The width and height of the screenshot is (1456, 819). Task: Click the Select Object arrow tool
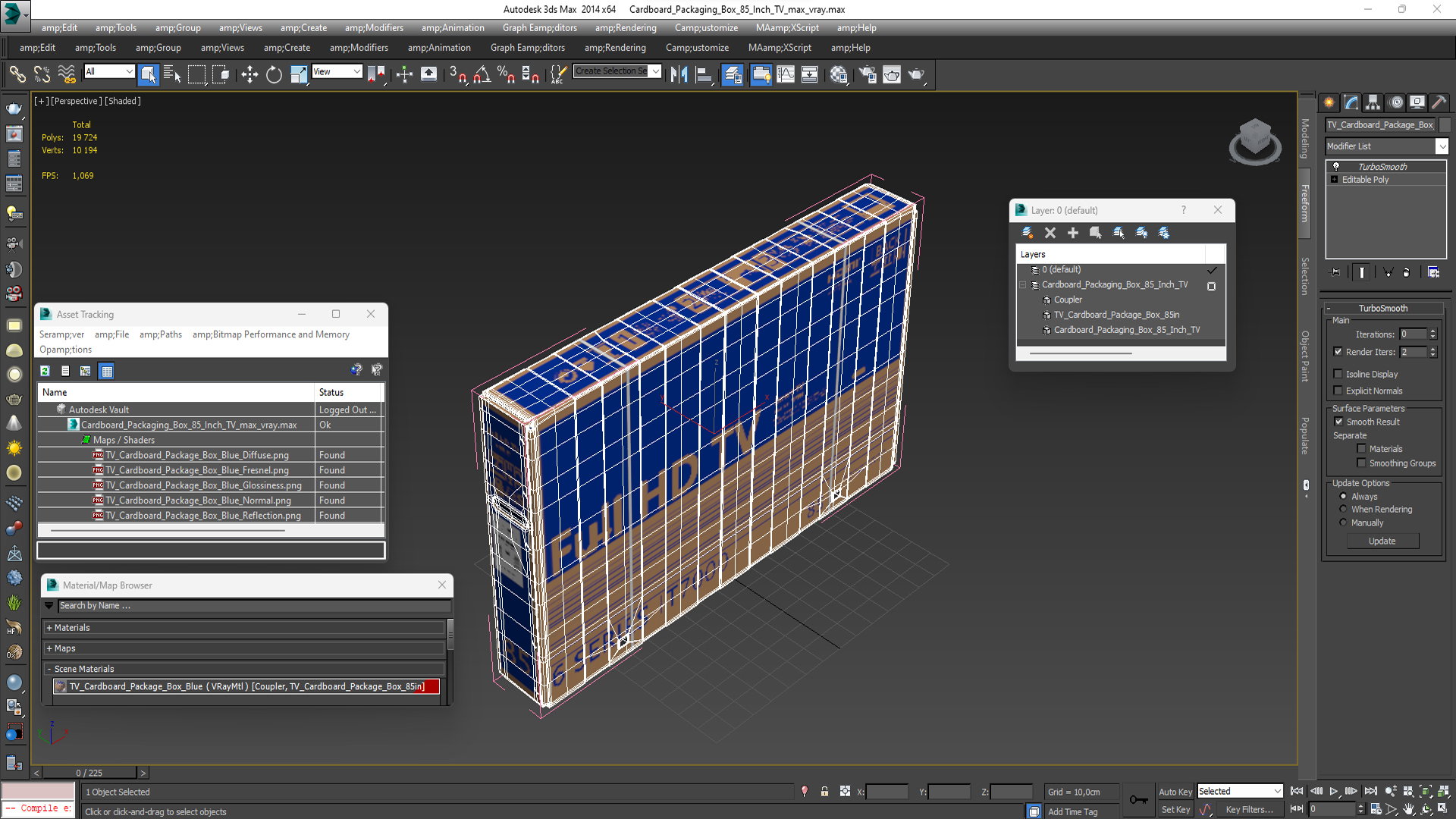[x=148, y=74]
